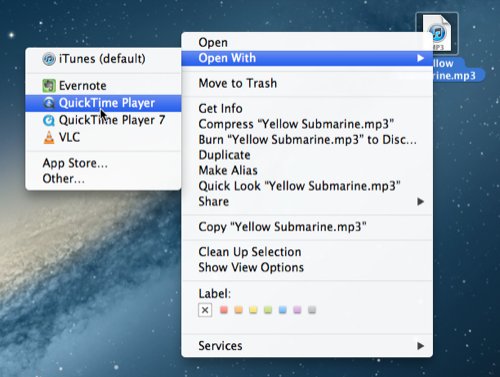This screenshot has height=377, width=500.
Task: Click the Services menu entry
Action: (307, 346)
